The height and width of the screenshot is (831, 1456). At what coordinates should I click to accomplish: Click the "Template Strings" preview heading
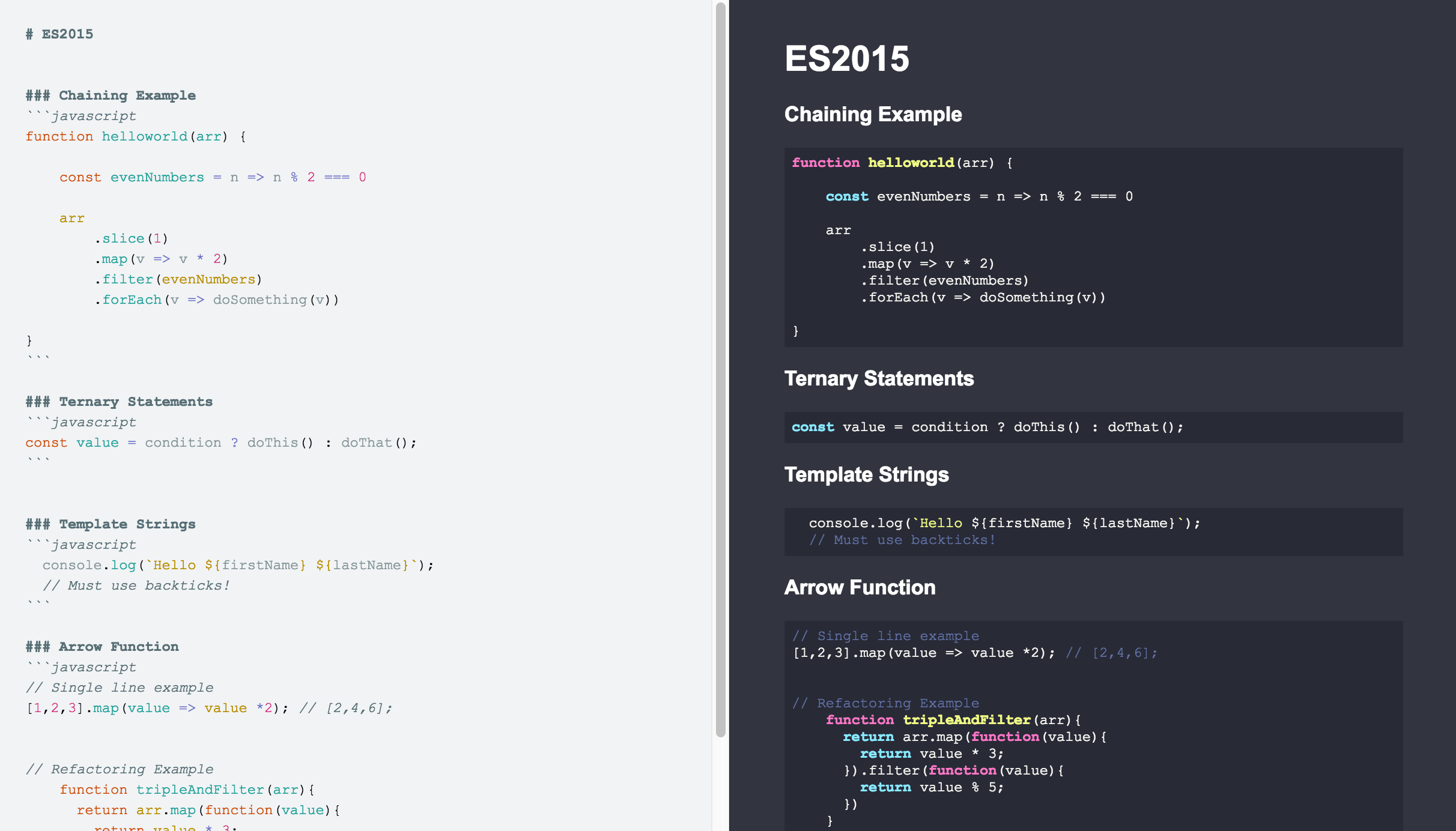click(867, 474)
